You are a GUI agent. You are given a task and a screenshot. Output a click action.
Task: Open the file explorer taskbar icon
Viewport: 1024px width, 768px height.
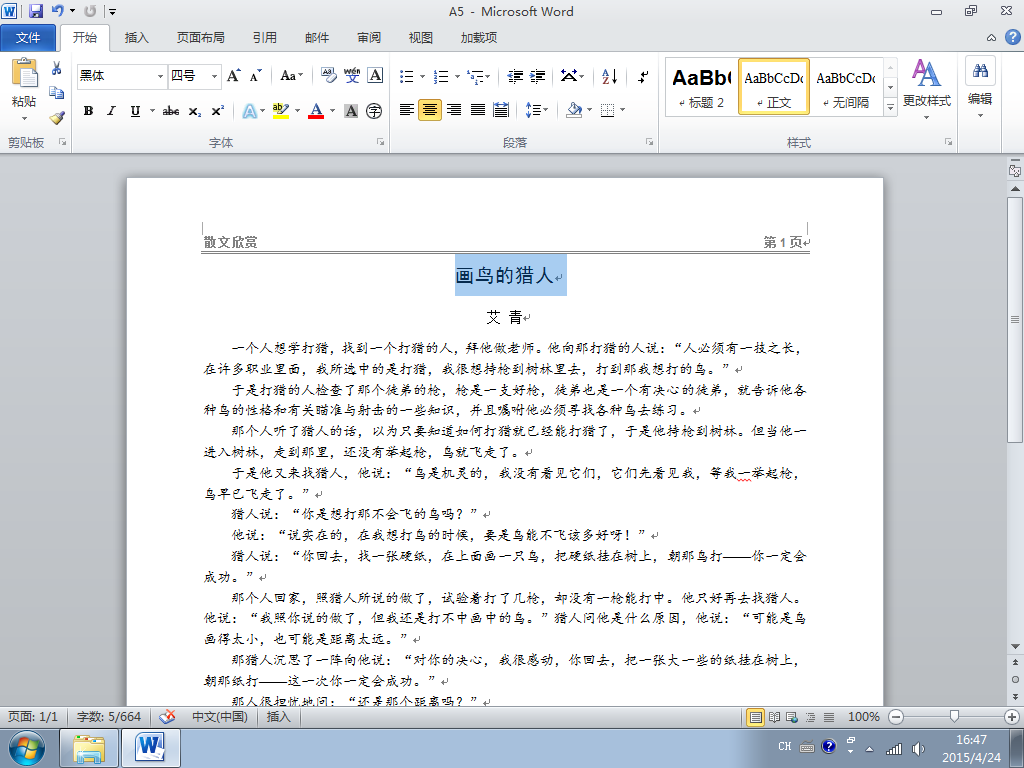point(89,748)
